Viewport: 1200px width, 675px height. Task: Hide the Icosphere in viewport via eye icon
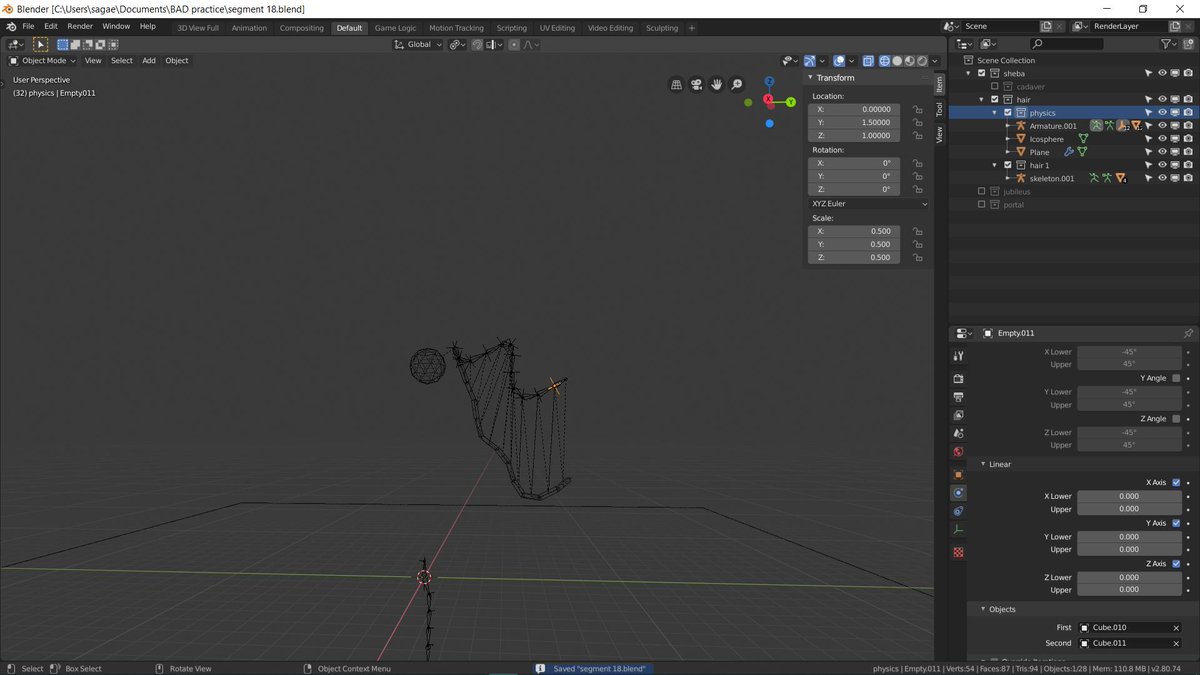point(1162,139)
